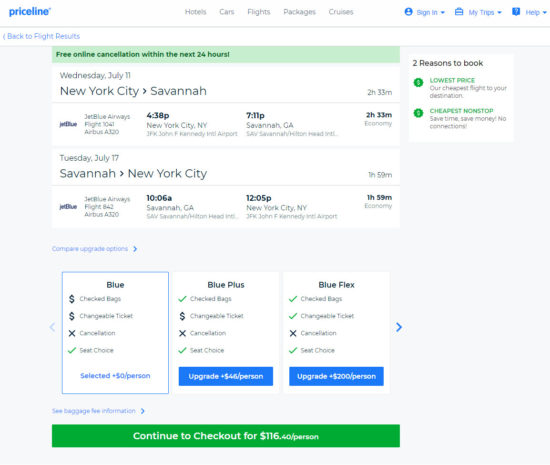The width and height of the screenshot is (550, 465).
Task: Click the Help question icon
Action: tap(516, 12)
